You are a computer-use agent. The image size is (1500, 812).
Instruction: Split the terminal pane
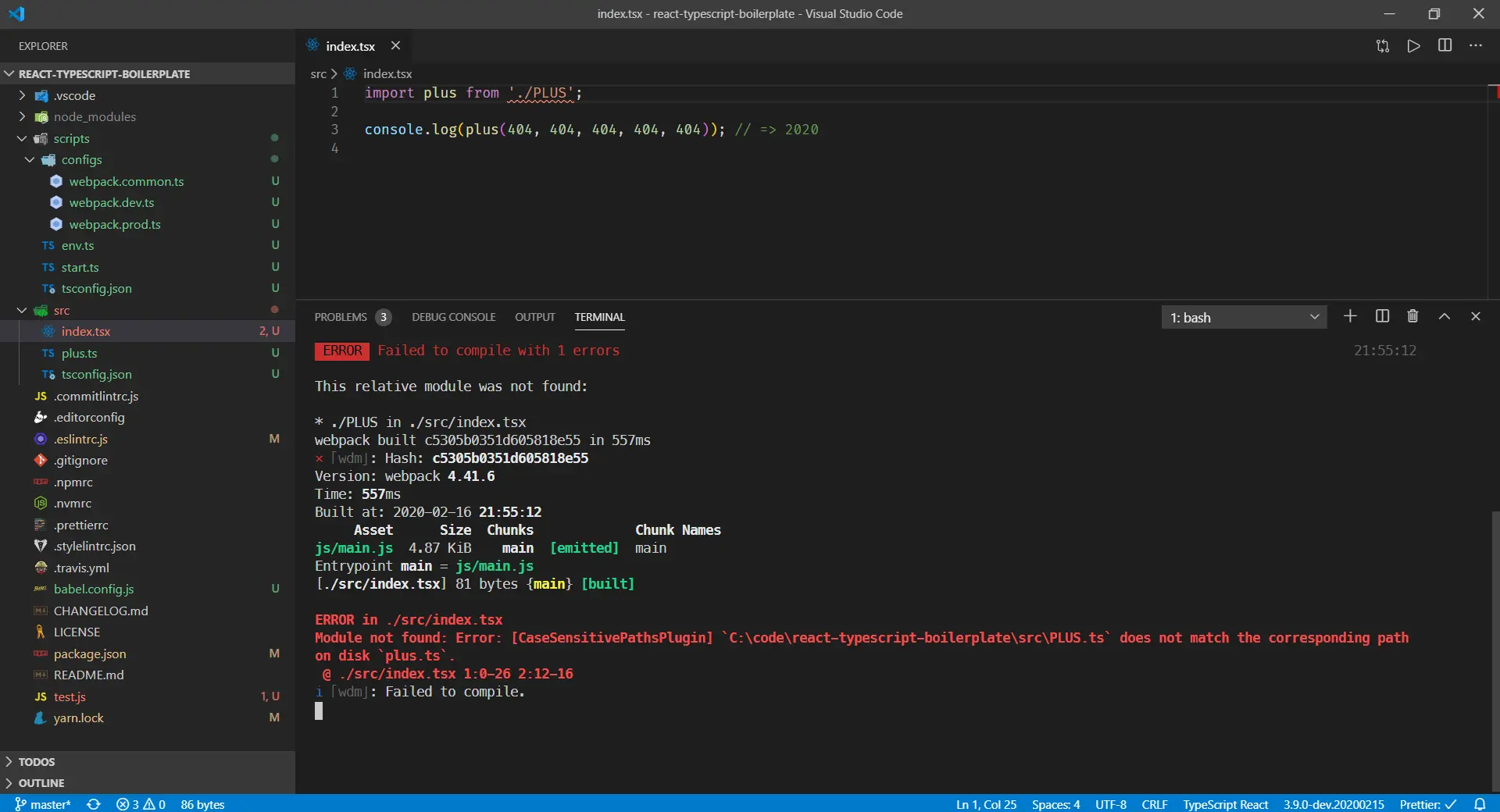1382,316
